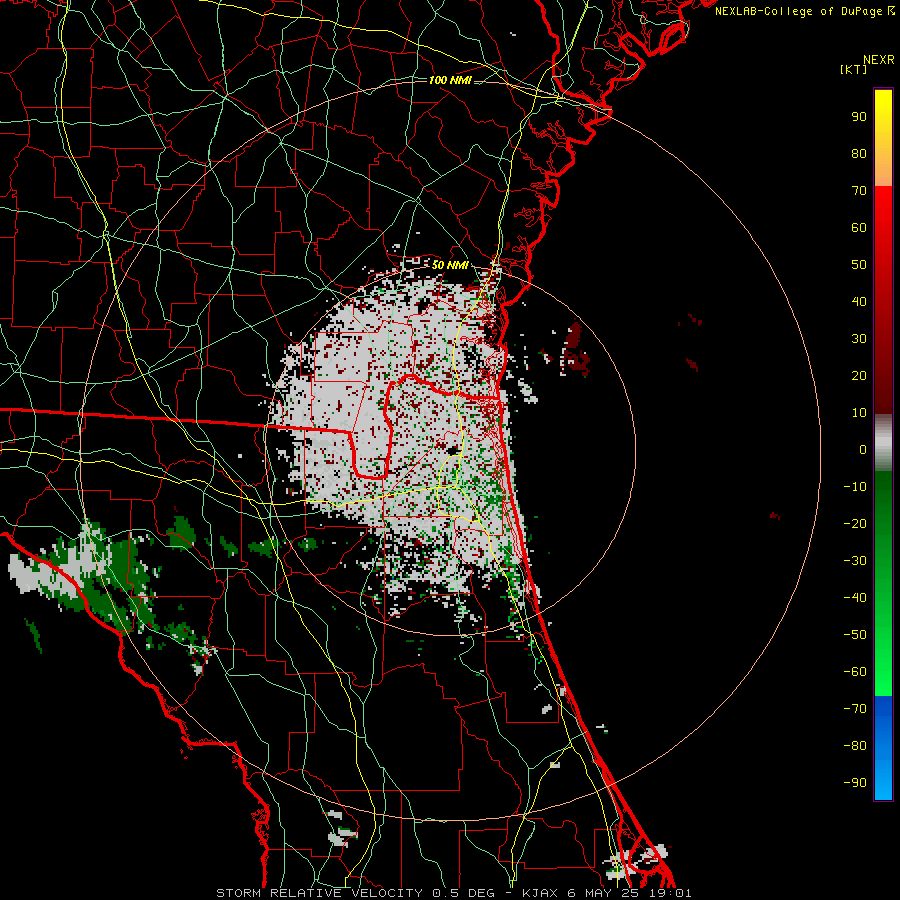Pick the yellow top segment of color scale
This screenshot has height=900, width=900.
pos(883,138)
